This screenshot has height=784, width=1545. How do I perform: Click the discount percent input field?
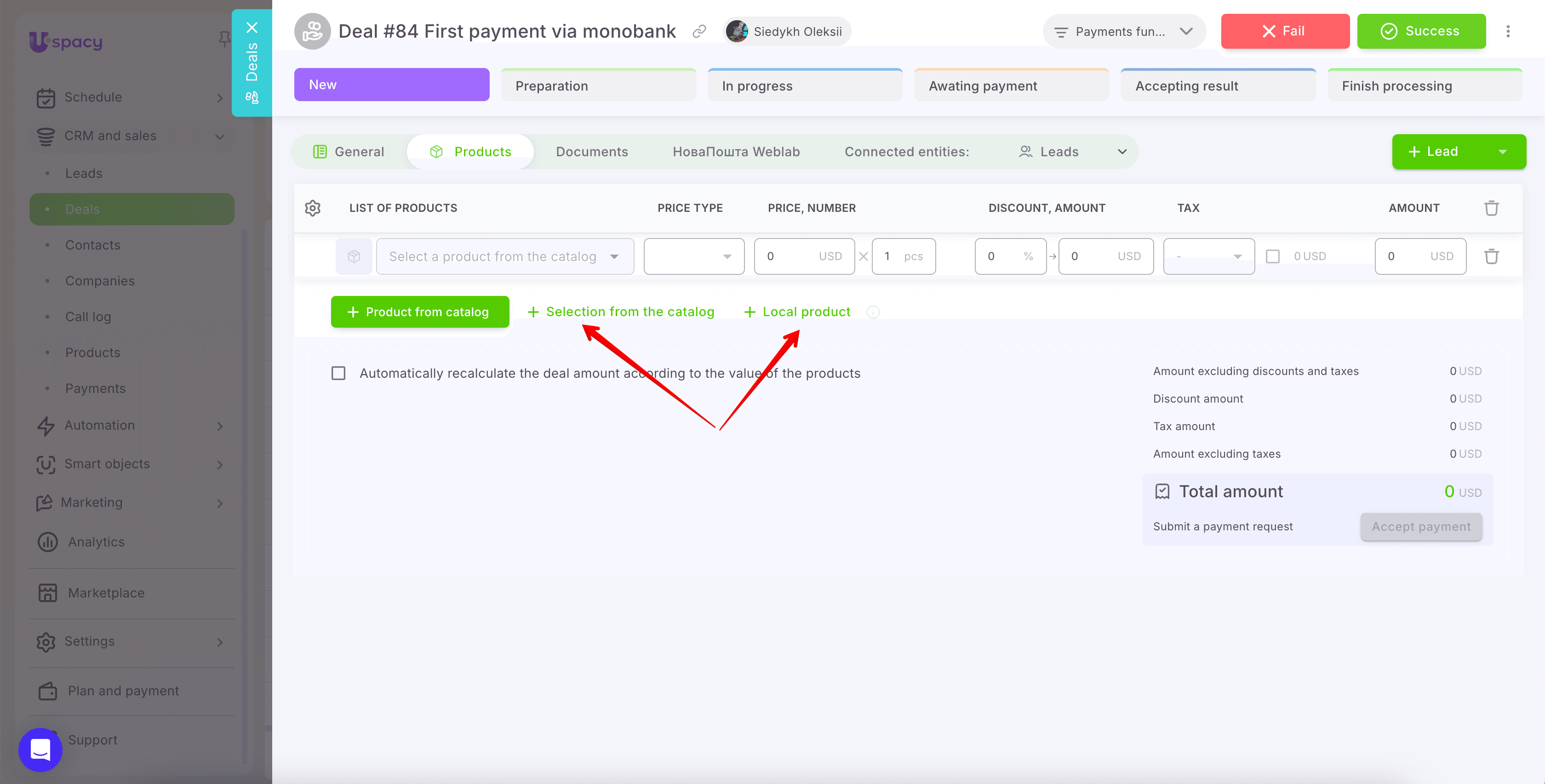coord(1011,256)
